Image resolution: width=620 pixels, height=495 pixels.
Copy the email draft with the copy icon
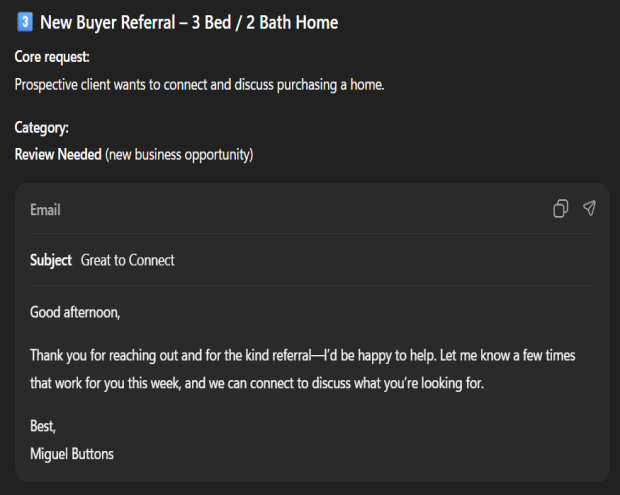(x=560, y=209)
